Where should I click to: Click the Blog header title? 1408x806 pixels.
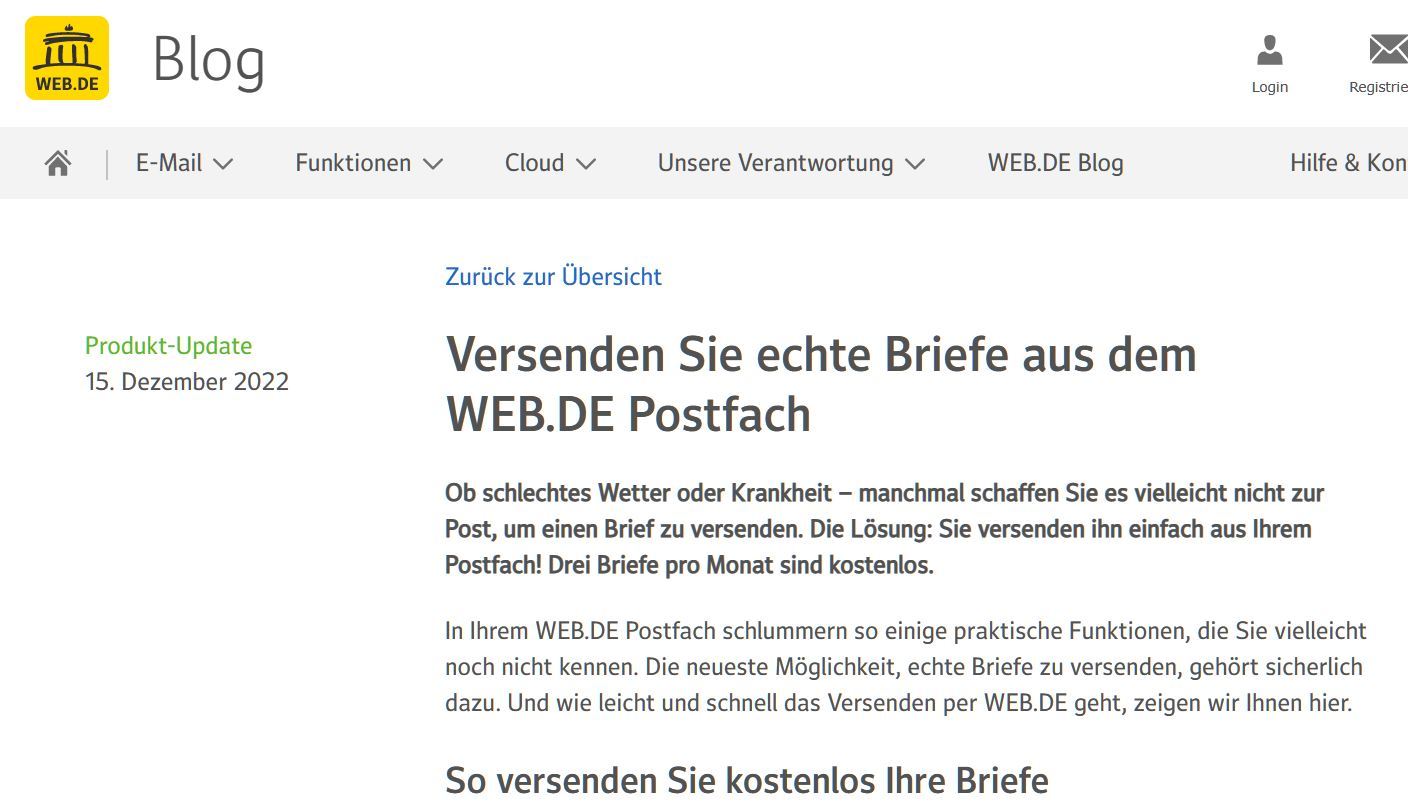(209, 60)
